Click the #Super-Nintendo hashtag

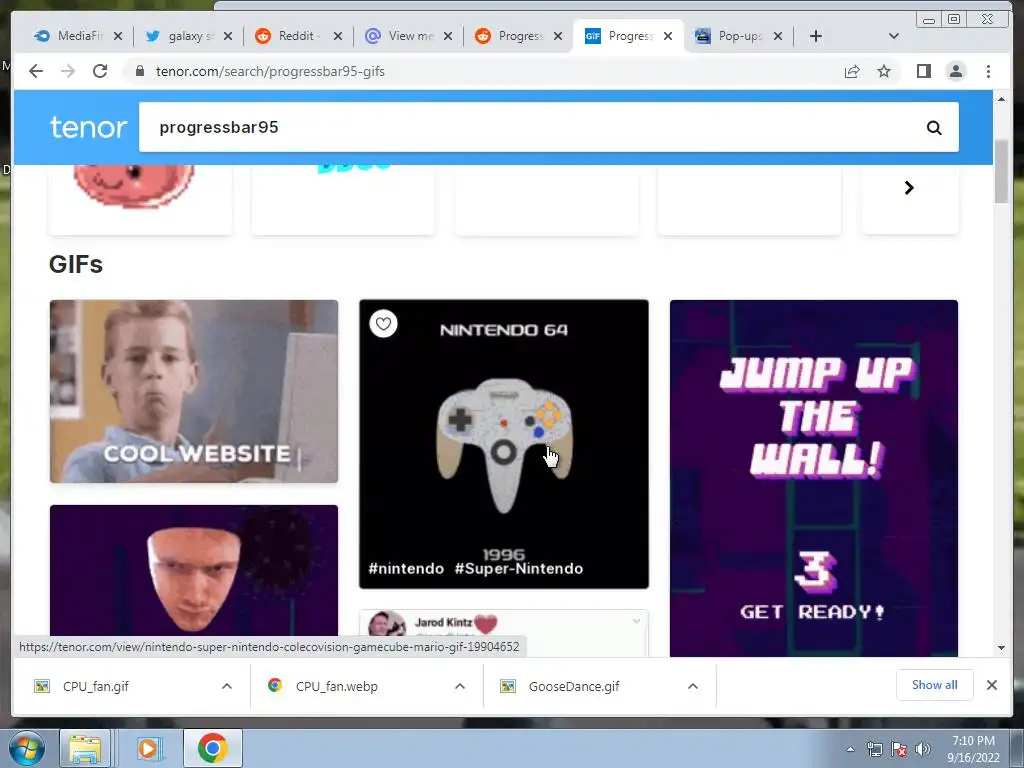[x=519, y=569]
